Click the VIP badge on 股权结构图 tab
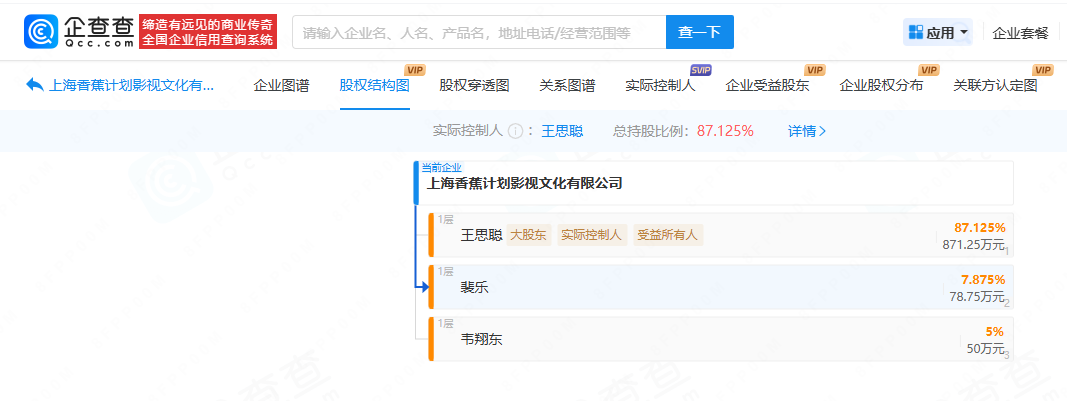 click(x=414, y=70)
